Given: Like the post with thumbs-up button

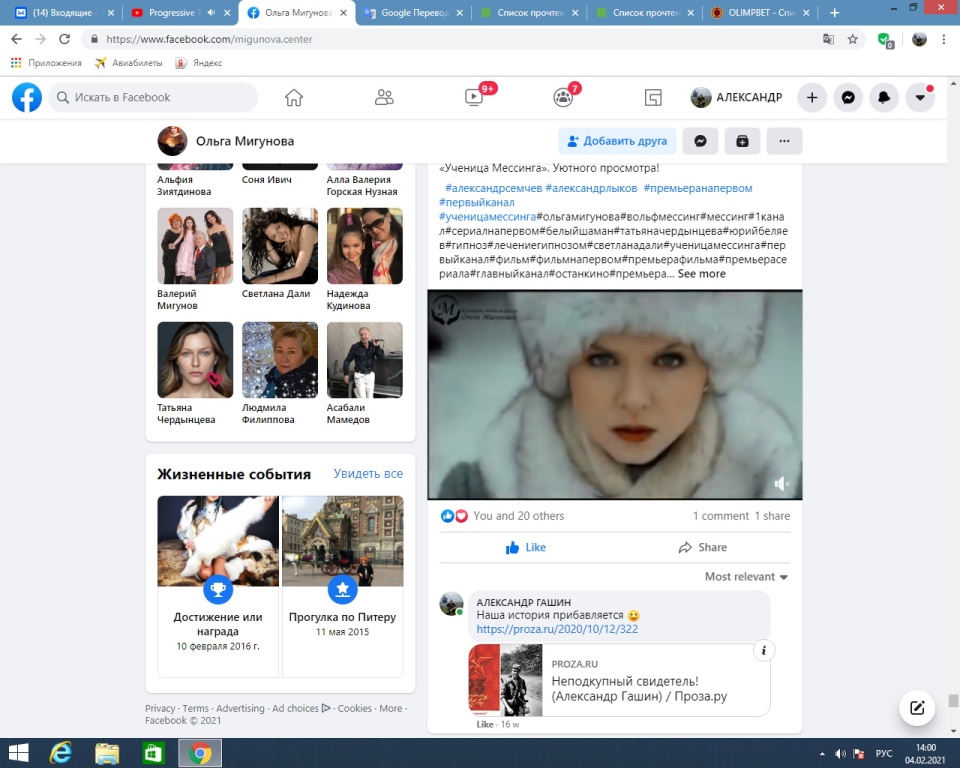Looking at the screenshot, I should tap(526, 548).
